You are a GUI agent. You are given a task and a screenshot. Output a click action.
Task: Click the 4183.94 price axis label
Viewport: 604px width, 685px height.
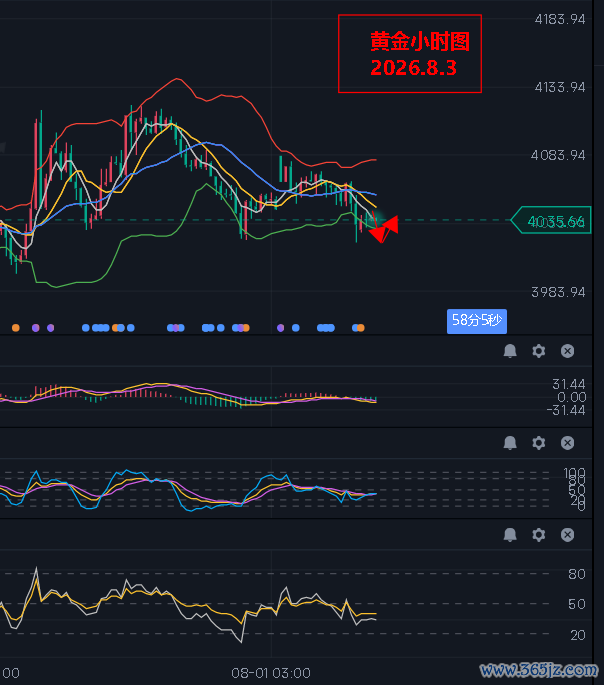[560, 19]
